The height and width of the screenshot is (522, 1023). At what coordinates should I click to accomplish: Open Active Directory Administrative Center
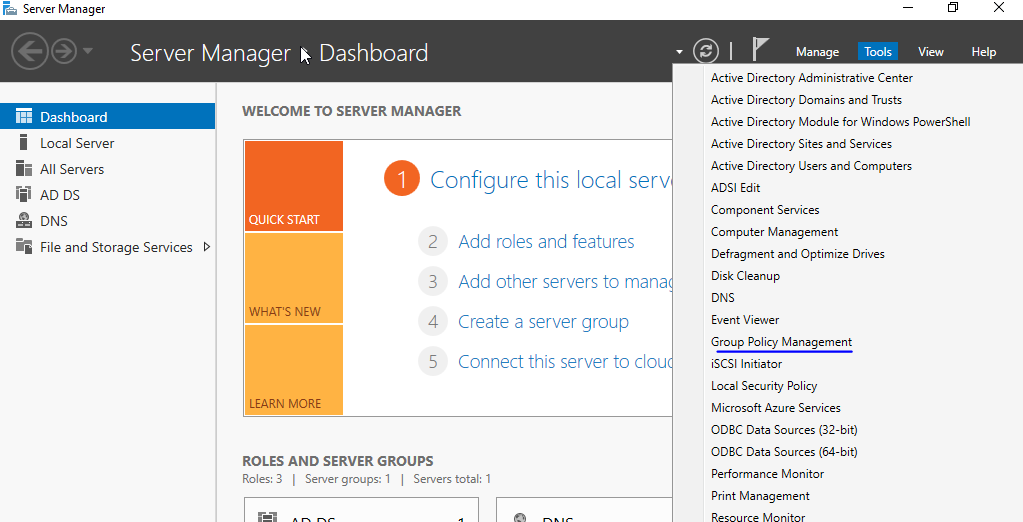click(812, 78)
